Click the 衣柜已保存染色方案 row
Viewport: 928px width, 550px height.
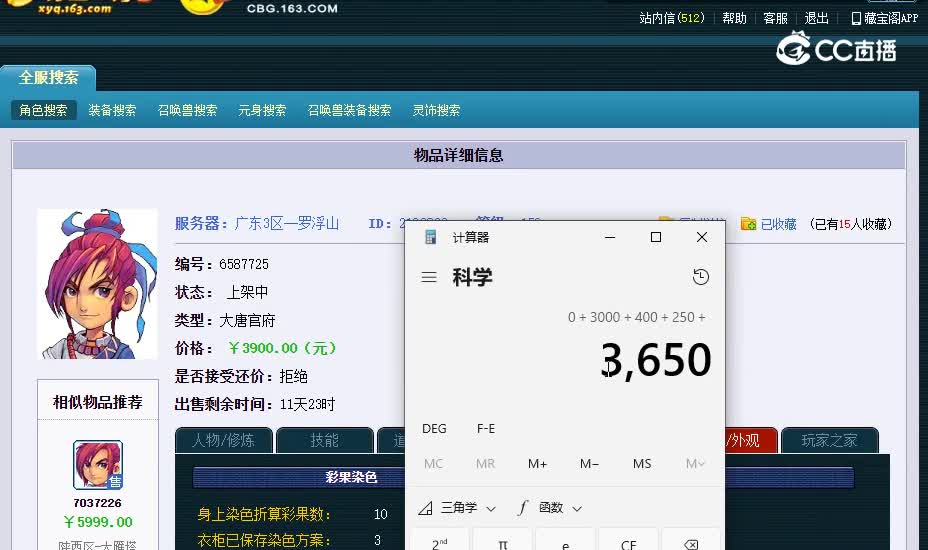click(290, 540)
